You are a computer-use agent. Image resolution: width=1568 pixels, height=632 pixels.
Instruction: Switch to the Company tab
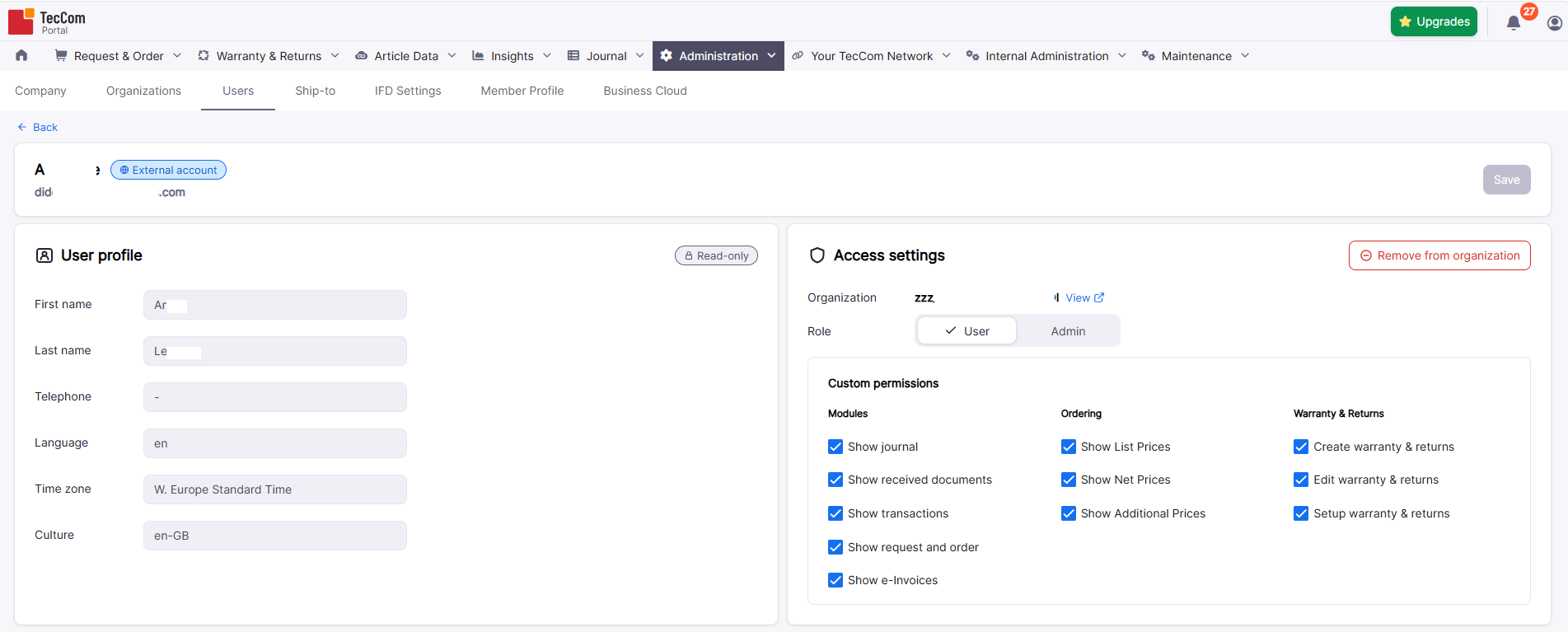coord(40,91)
